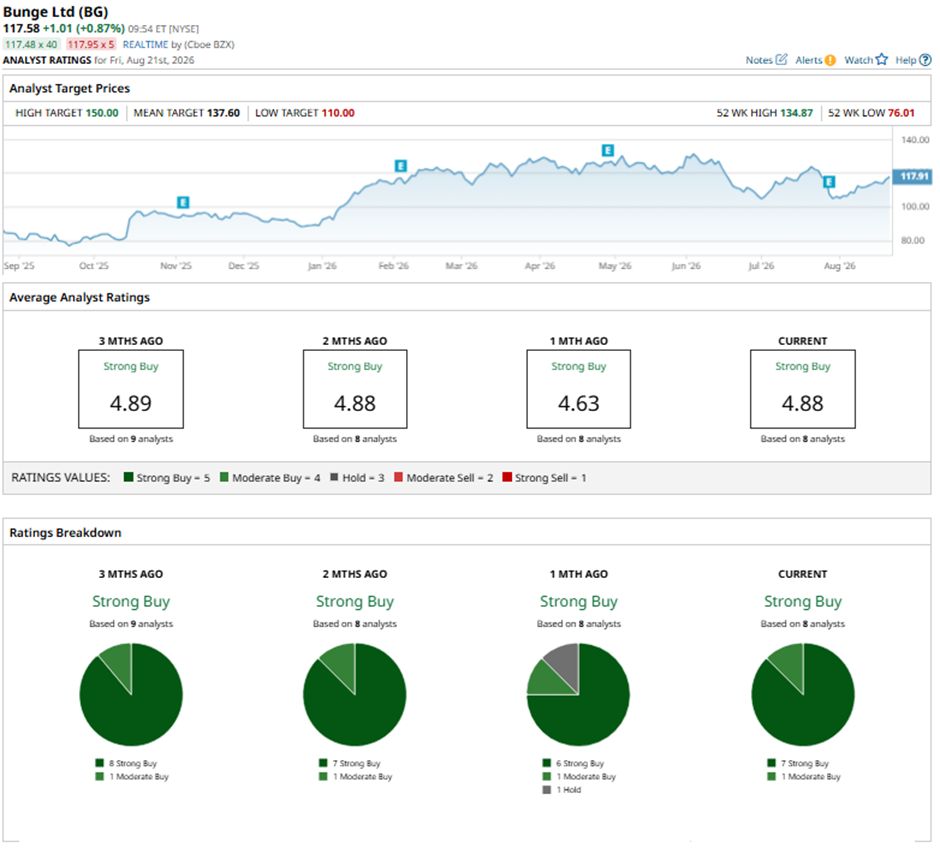Viewport: 940px width, 848px height.
Task: Click the 117.91 current price label on chart
Action: point(913,176)
